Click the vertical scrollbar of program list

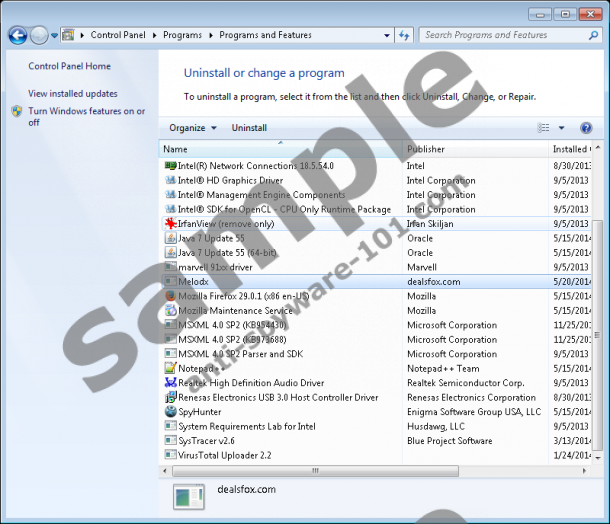coord(598,300)
